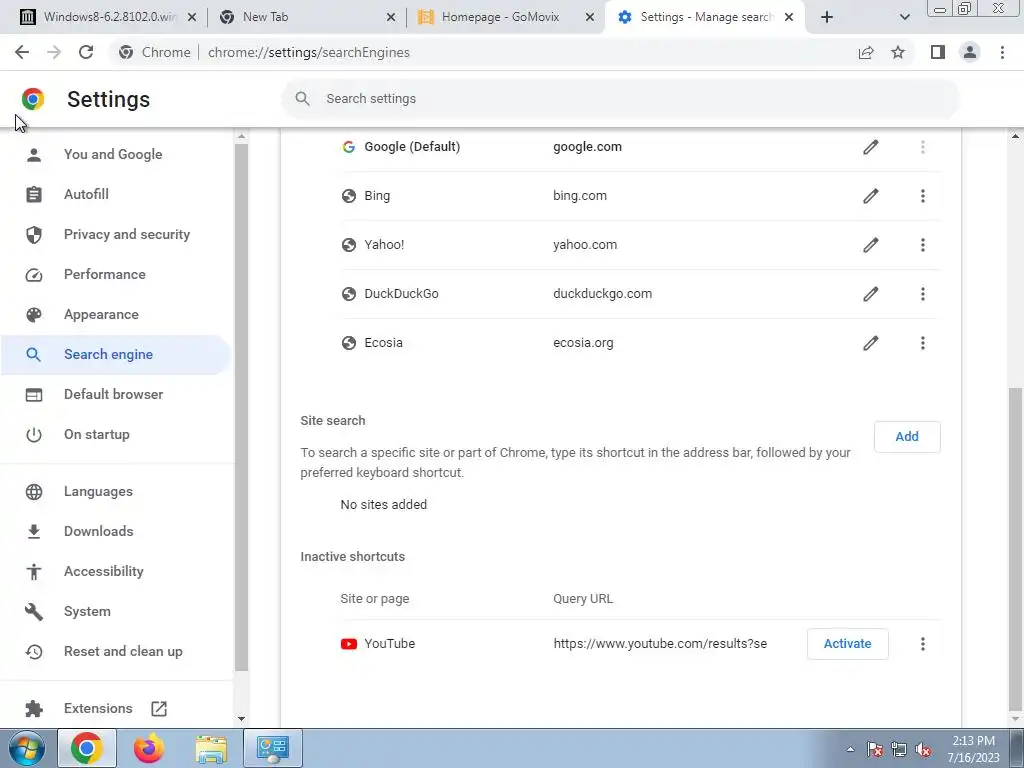Select the youtube.com query URL text
The image size is (1024, 768).
660,644
